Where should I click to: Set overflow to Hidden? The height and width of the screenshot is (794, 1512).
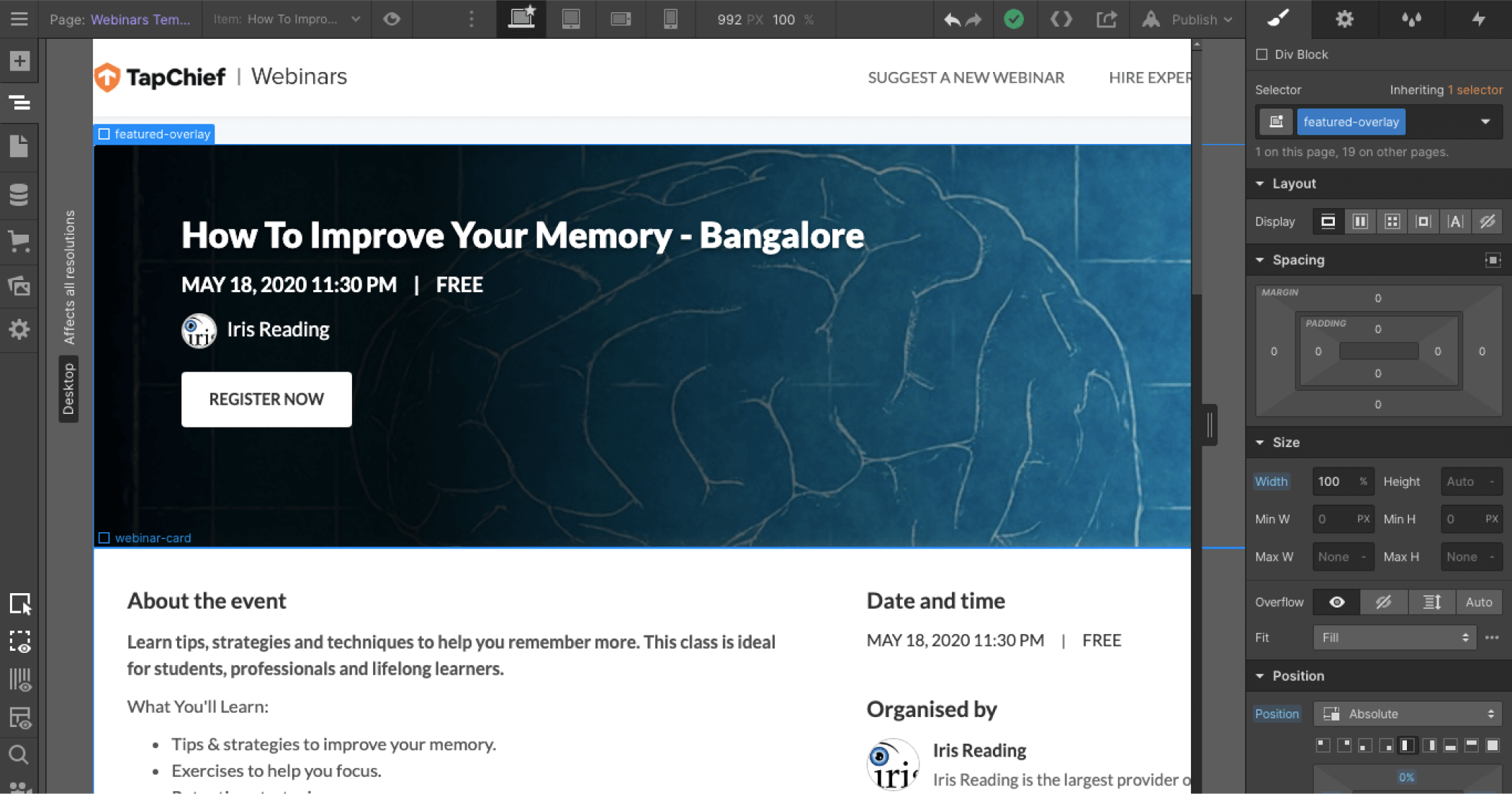click(1384, 602)
